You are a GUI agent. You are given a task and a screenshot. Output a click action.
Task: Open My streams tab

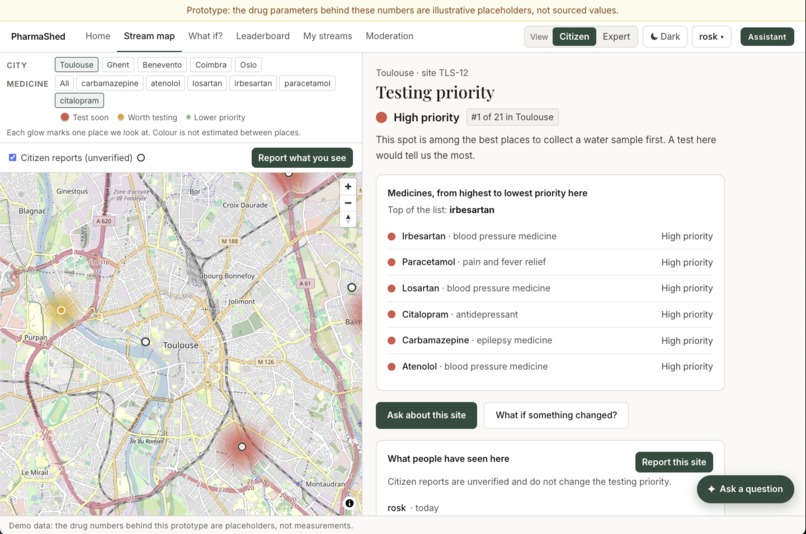point(327,36)
